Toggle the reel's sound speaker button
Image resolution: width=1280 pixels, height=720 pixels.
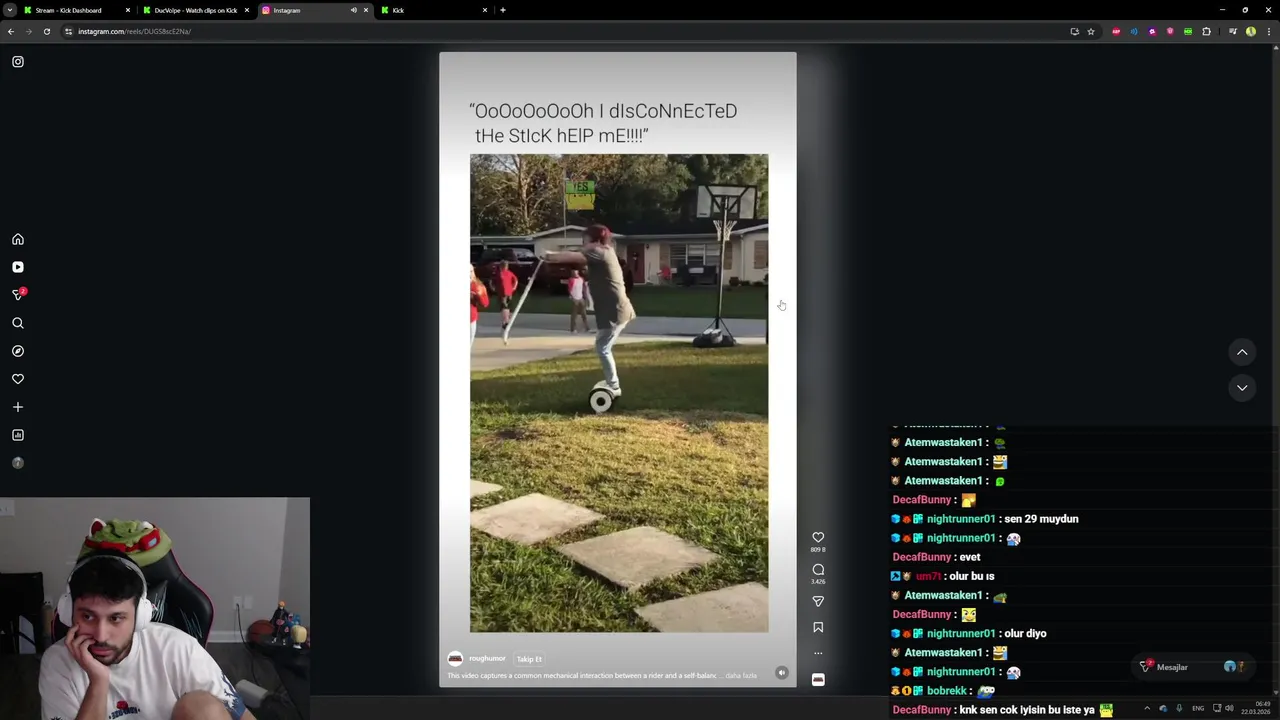[x=782, y=673]
